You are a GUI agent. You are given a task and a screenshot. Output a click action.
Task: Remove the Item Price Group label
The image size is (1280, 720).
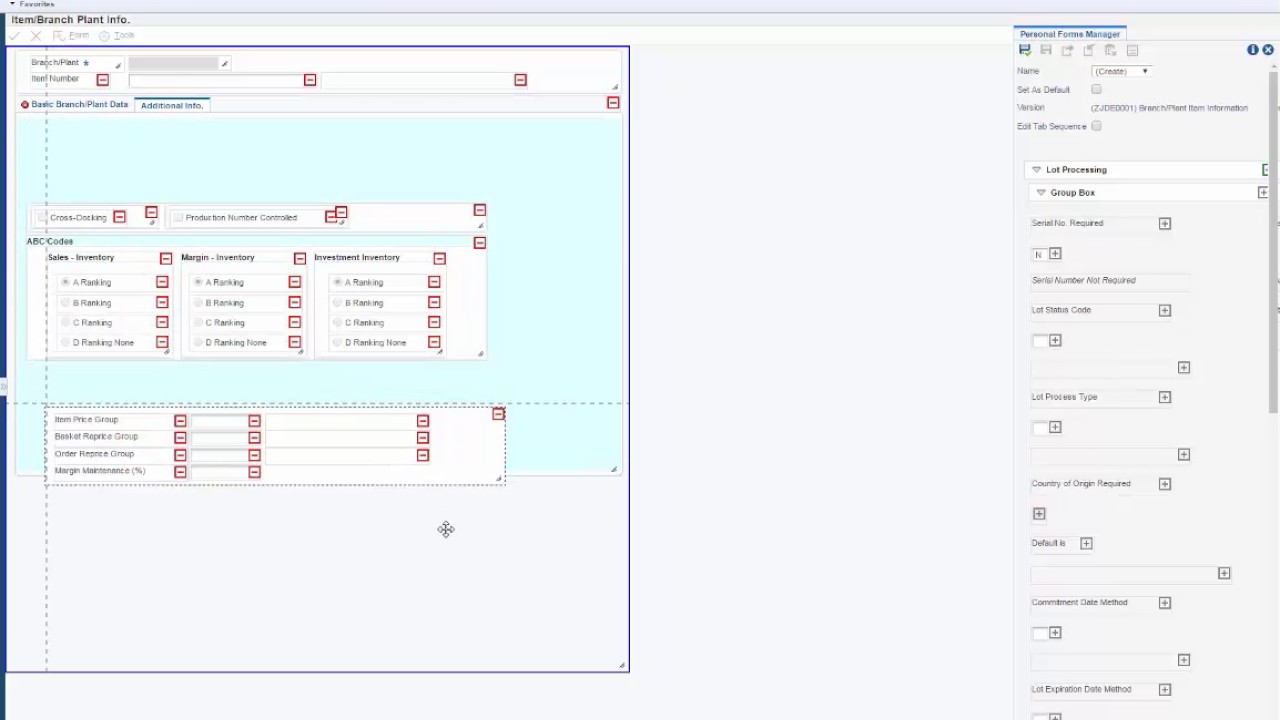pyautogui.click(x=180, y=421)
